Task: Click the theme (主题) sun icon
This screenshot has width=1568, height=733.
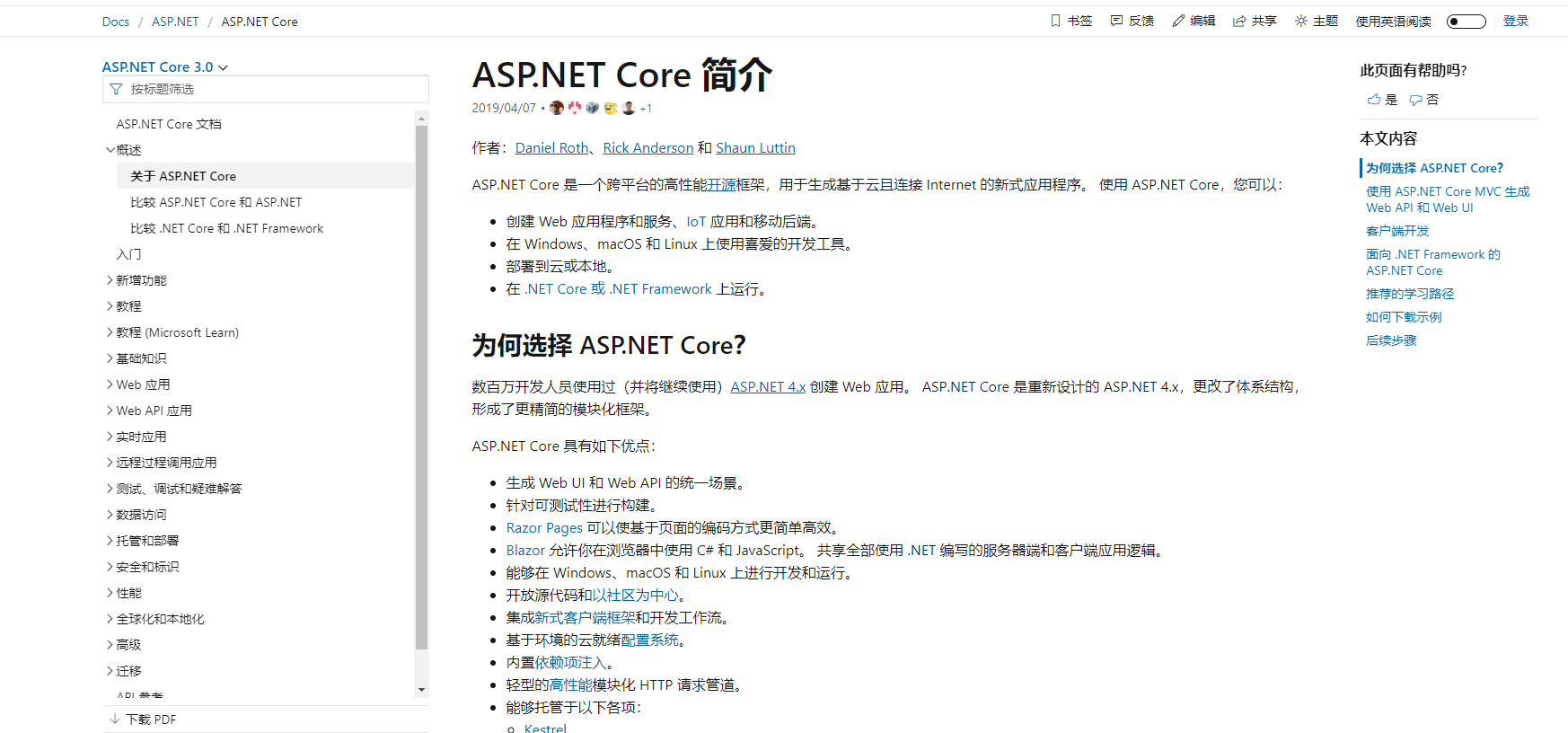Action: 1300,21
